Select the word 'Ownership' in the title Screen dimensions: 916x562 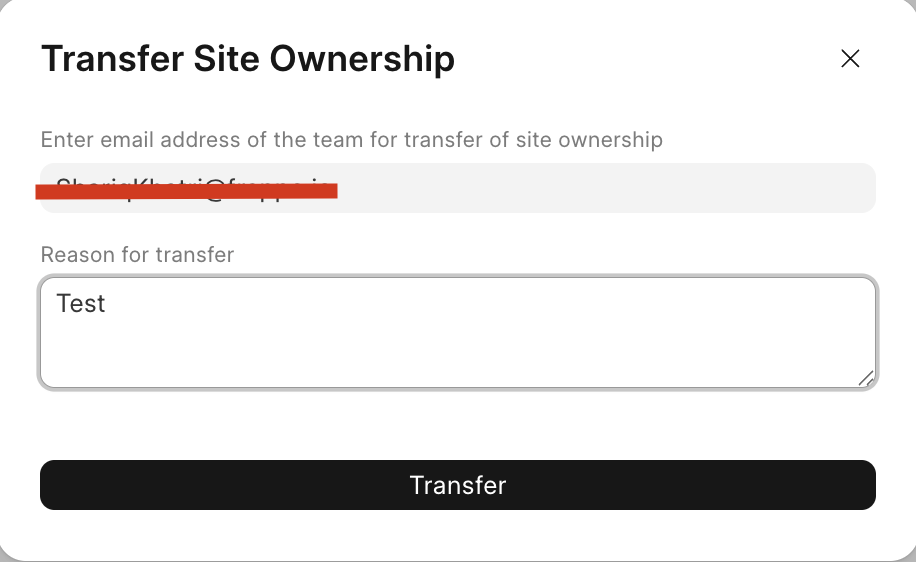point(362,59)
